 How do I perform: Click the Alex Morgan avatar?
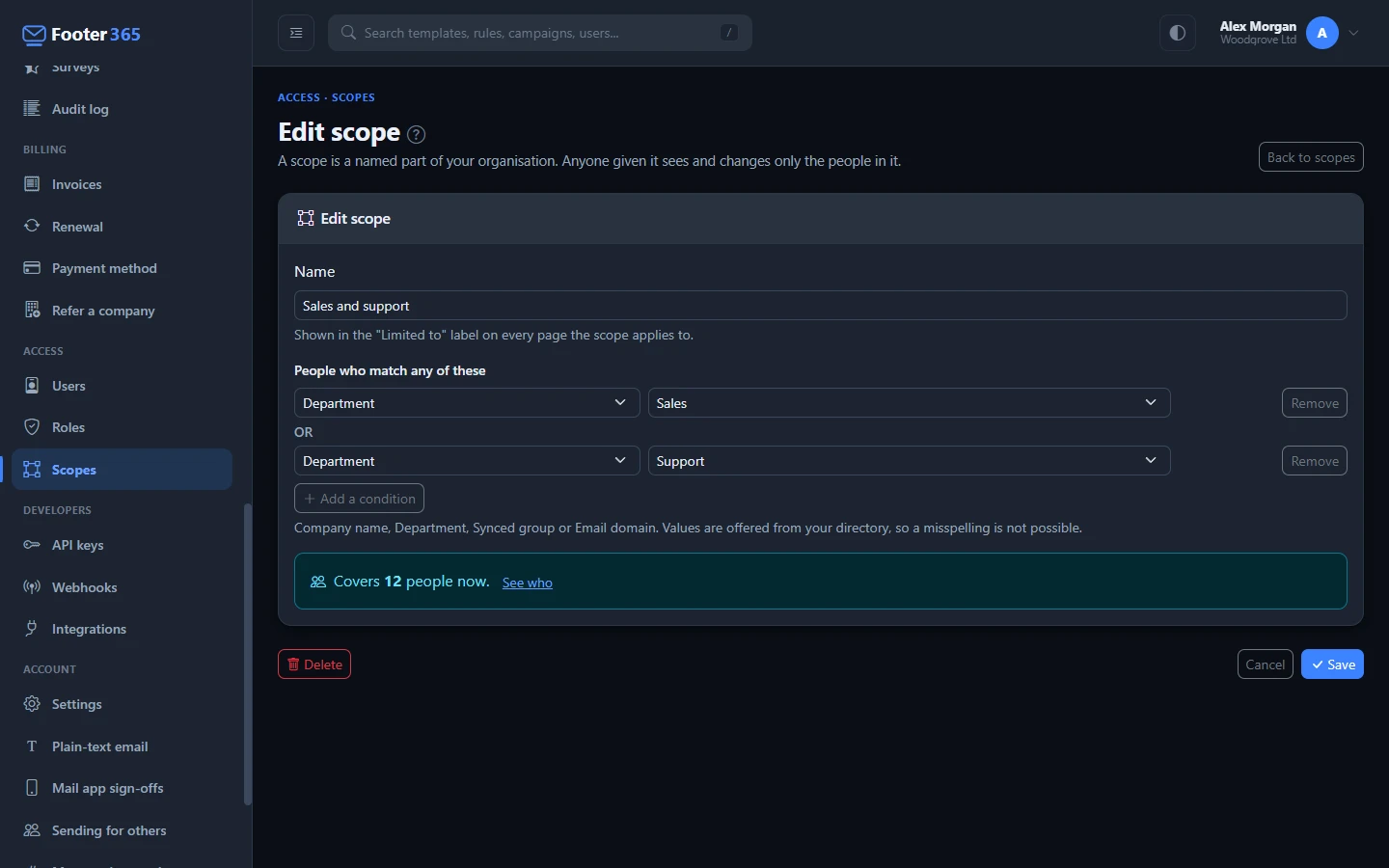click(1322, 33)
